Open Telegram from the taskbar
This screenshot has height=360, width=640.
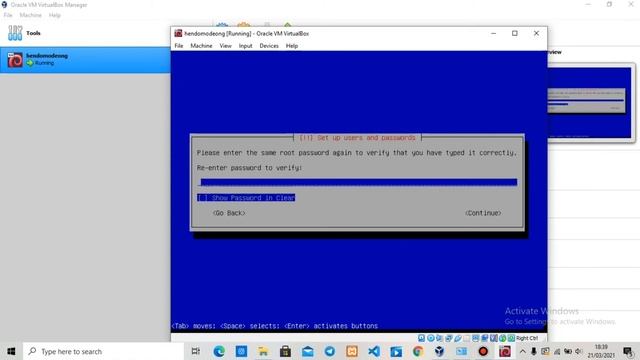(329, 351)
